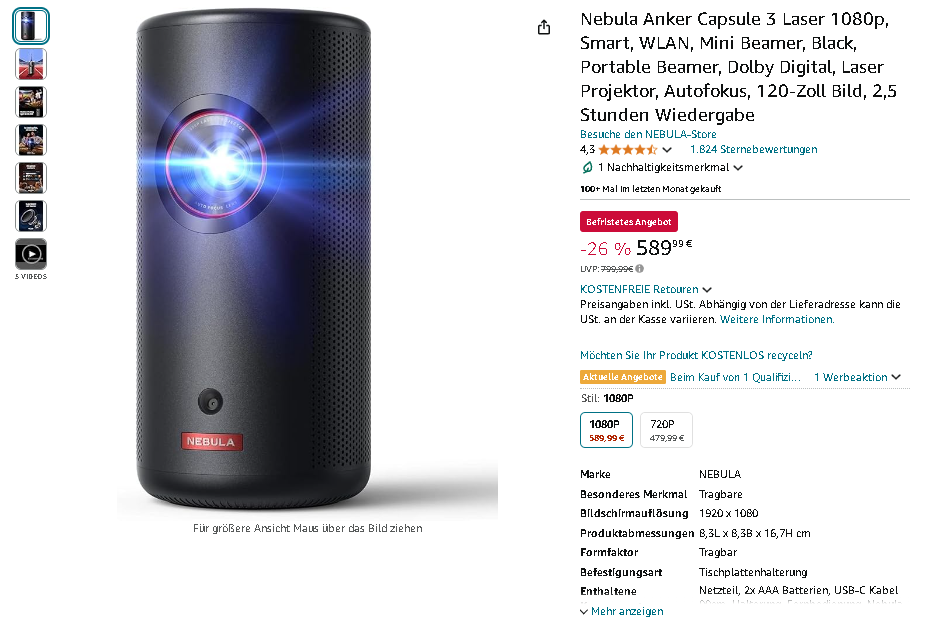Click the star rating icons
The image size is (925, 621).
628,150
